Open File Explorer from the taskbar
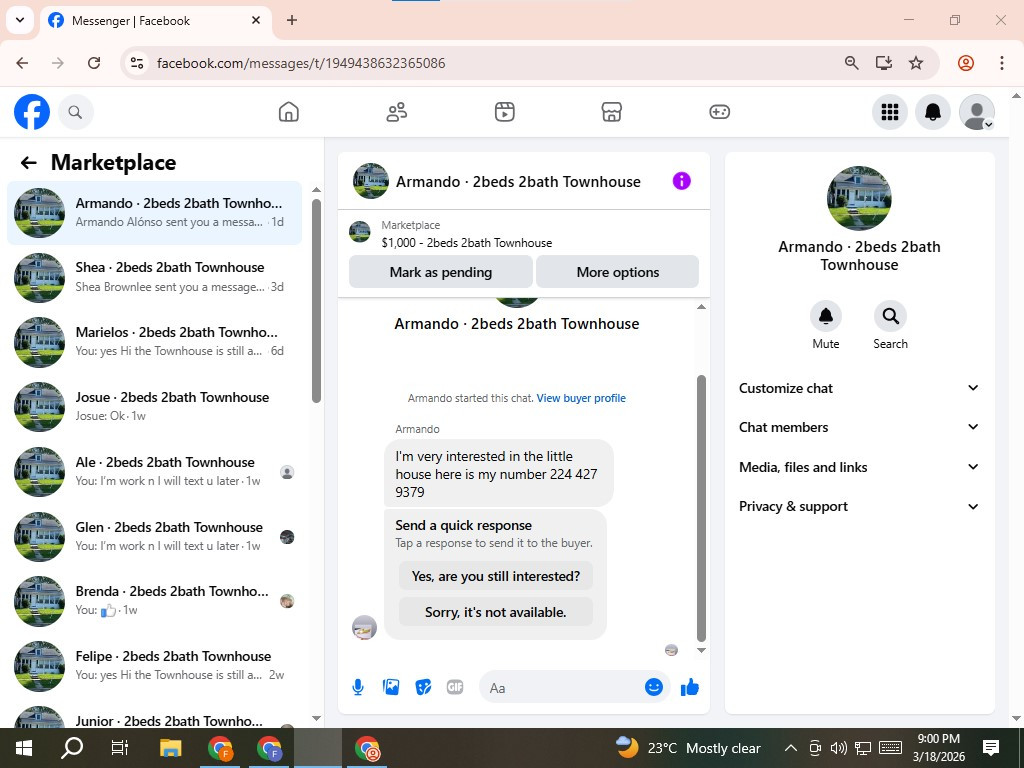Image resolution: width=1024 pixels, height=768 pixels. pos(170,748)
